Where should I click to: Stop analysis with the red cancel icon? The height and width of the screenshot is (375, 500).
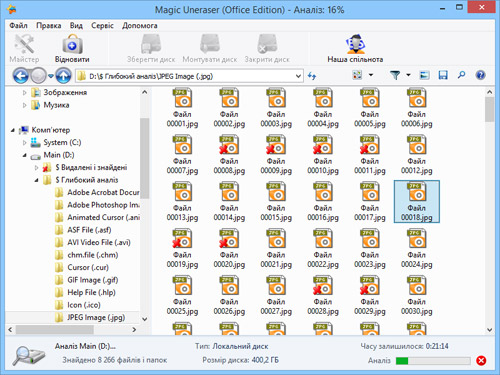click(x=481, y=360)
